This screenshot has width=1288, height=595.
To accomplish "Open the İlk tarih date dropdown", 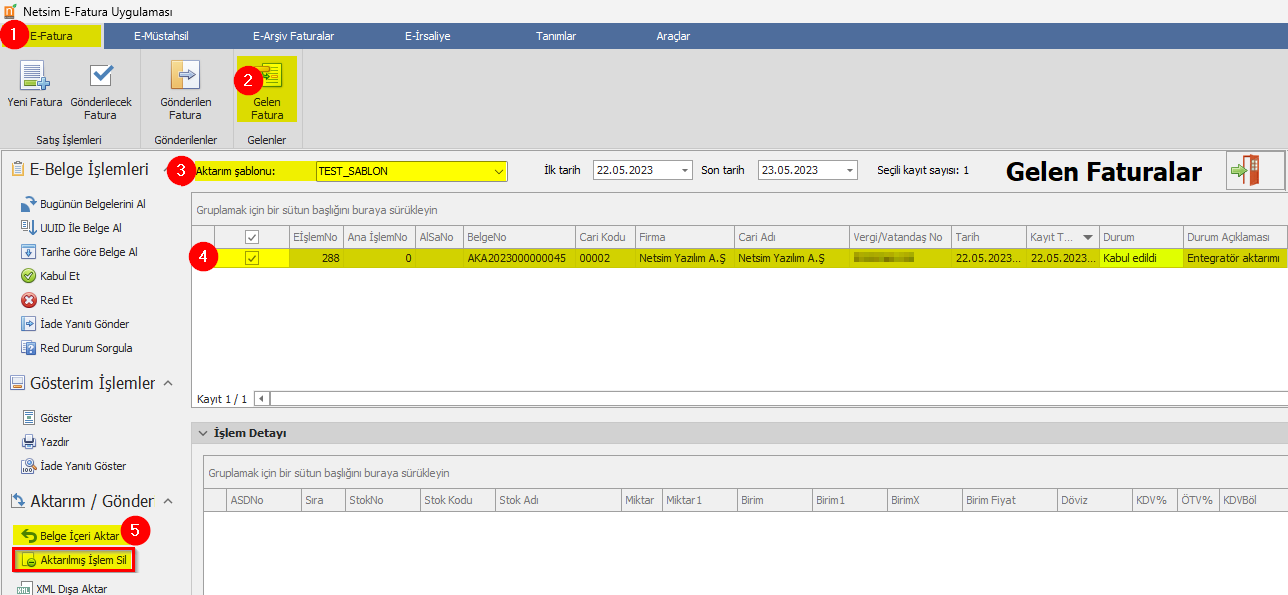I will point(684,170).
